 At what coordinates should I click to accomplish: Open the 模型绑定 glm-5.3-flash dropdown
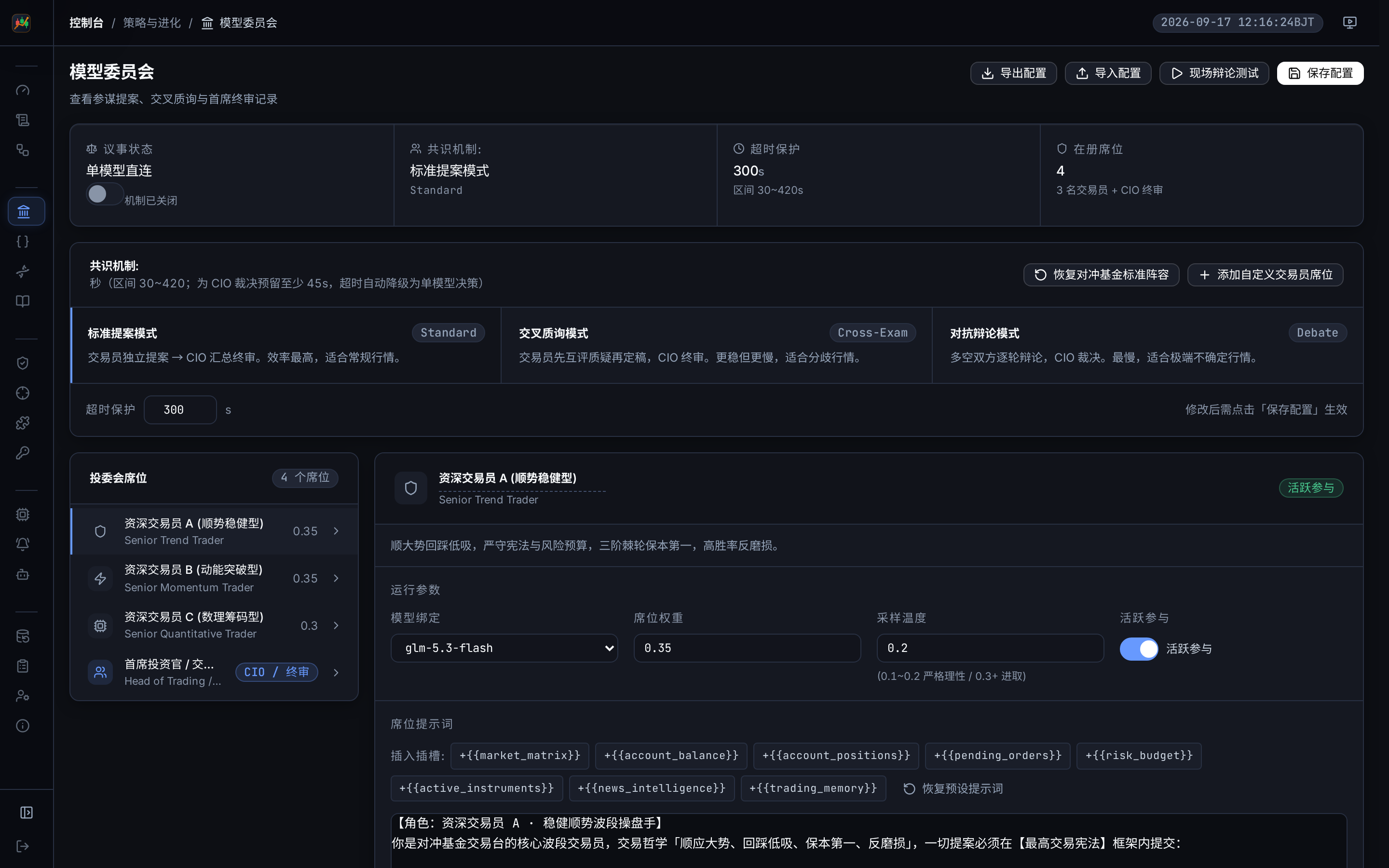(504, 648)
